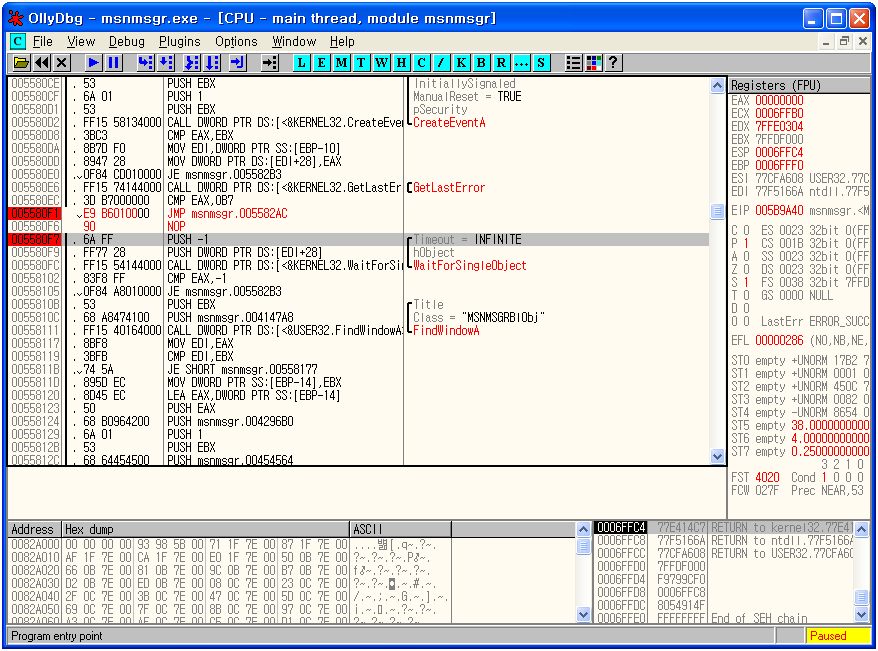
Task: Click the WaitForSingleObject comment
Action: click(x=470, y=265)
